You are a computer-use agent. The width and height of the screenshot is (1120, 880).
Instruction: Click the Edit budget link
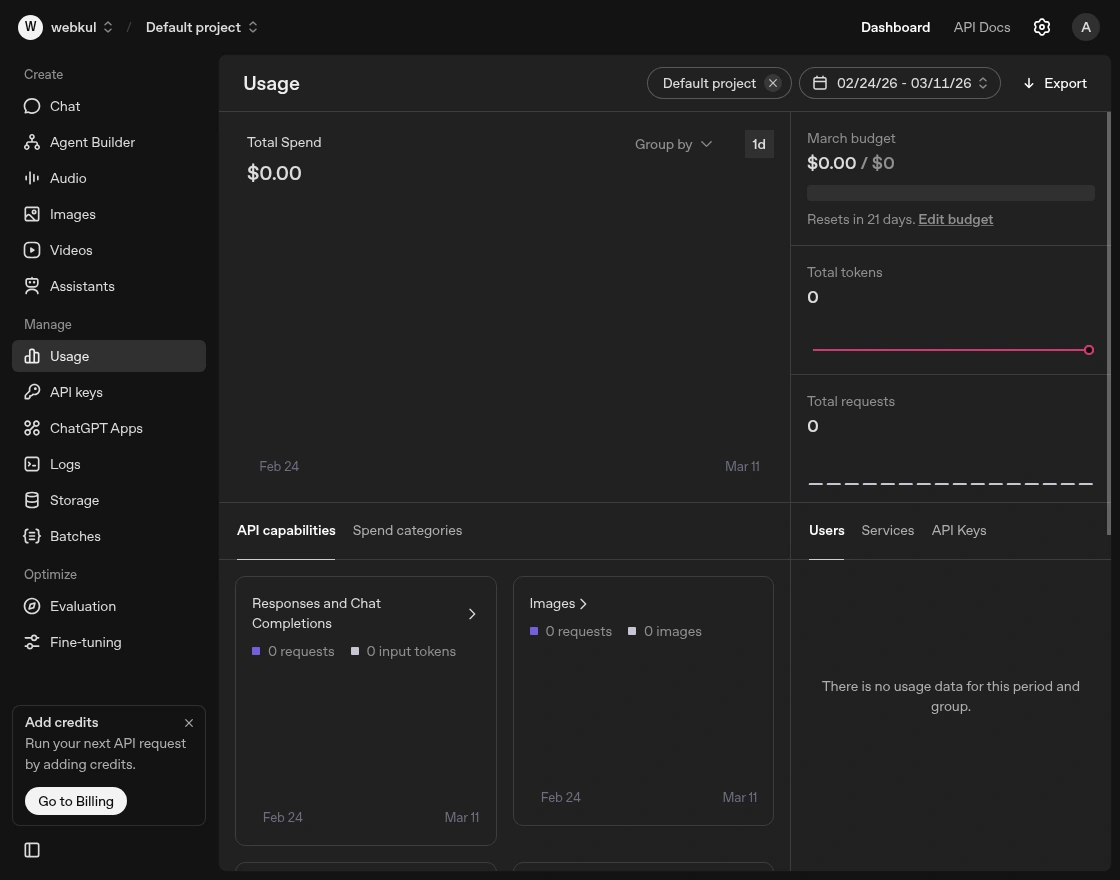click(x=955, y=219)
